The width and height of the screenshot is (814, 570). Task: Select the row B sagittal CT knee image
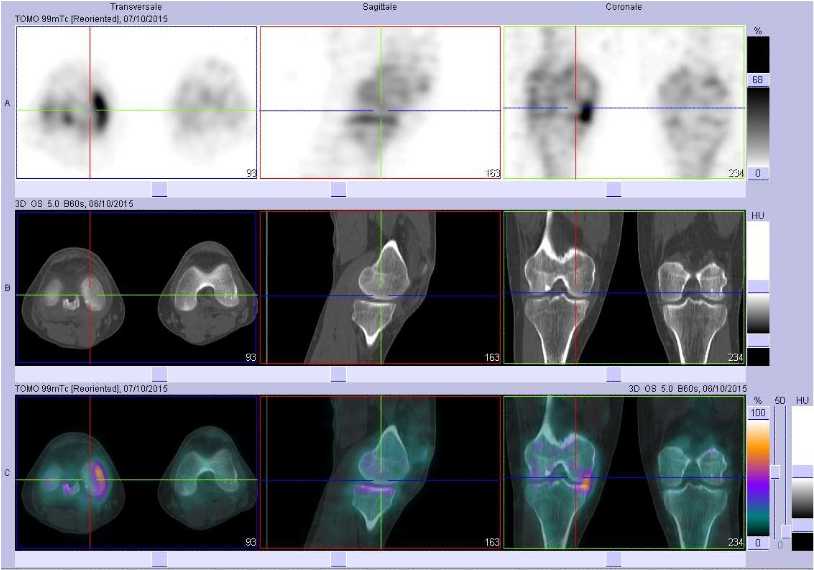click(380, 287)
